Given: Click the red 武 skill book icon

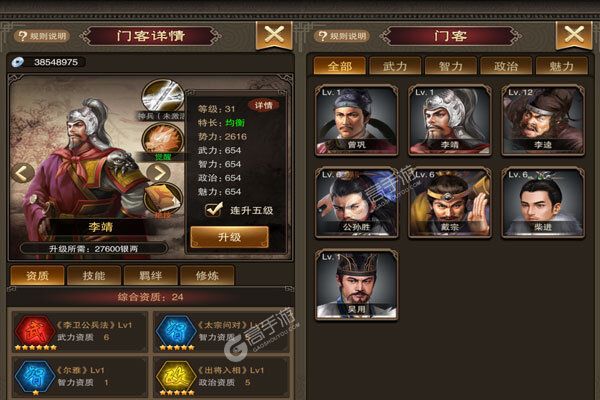Looking at the screenshot, I should tap(35, 331).
